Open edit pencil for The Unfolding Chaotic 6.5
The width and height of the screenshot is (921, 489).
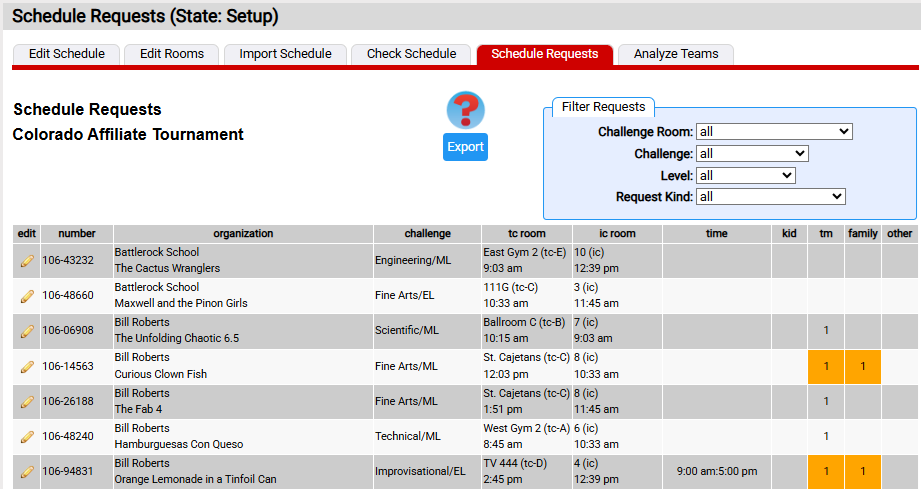[x=27, y=331]
